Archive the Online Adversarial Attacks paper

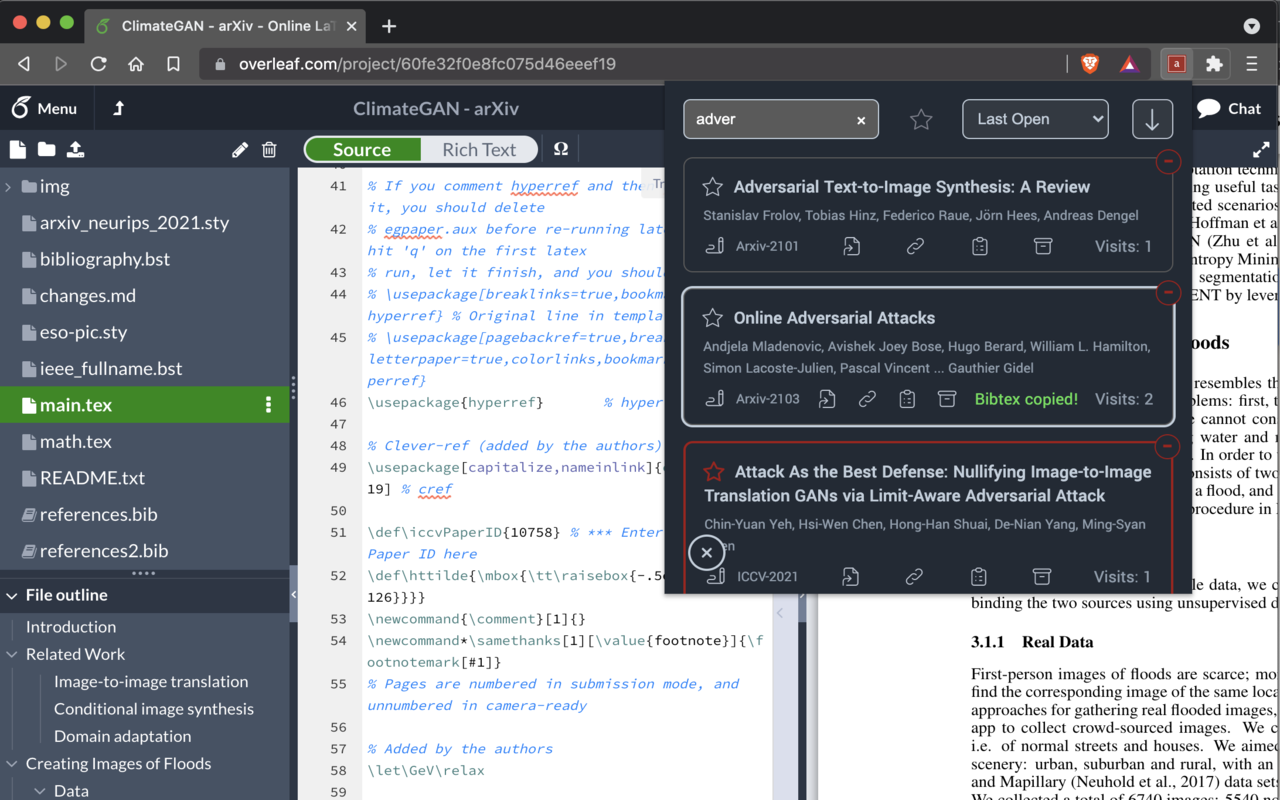tap(947, 399)
